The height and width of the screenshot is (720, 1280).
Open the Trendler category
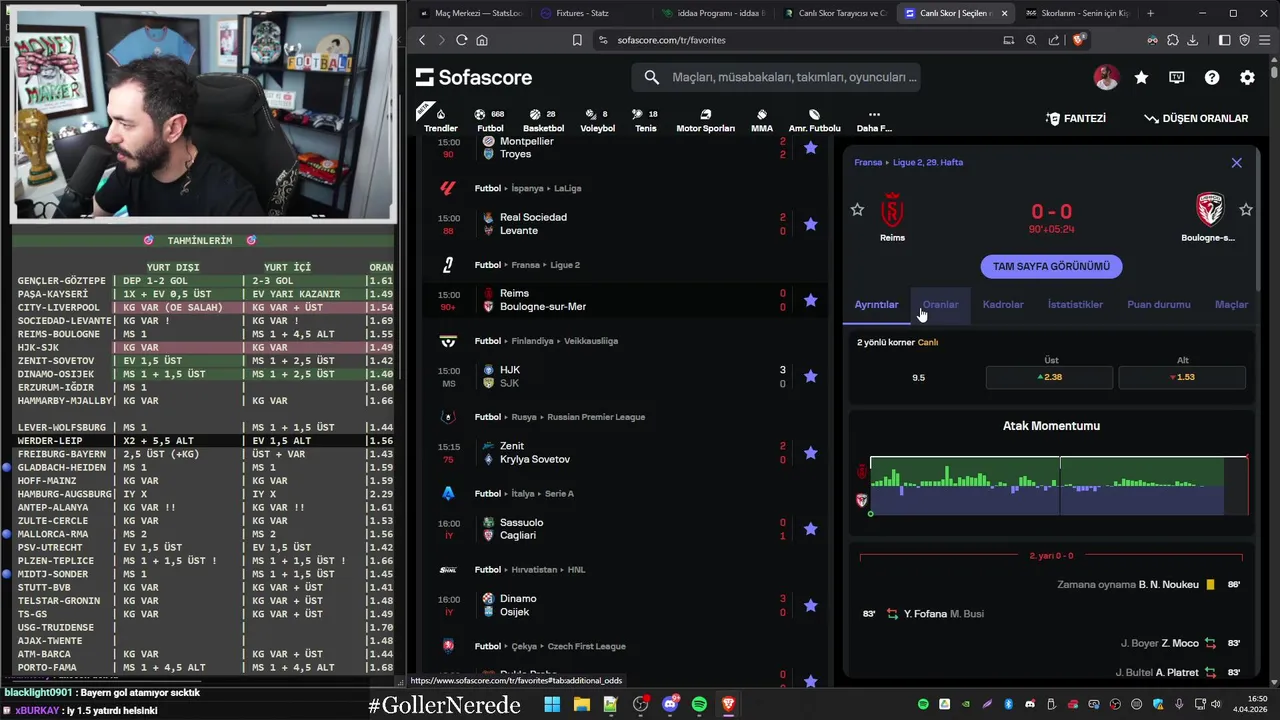[x=440, y=120]
